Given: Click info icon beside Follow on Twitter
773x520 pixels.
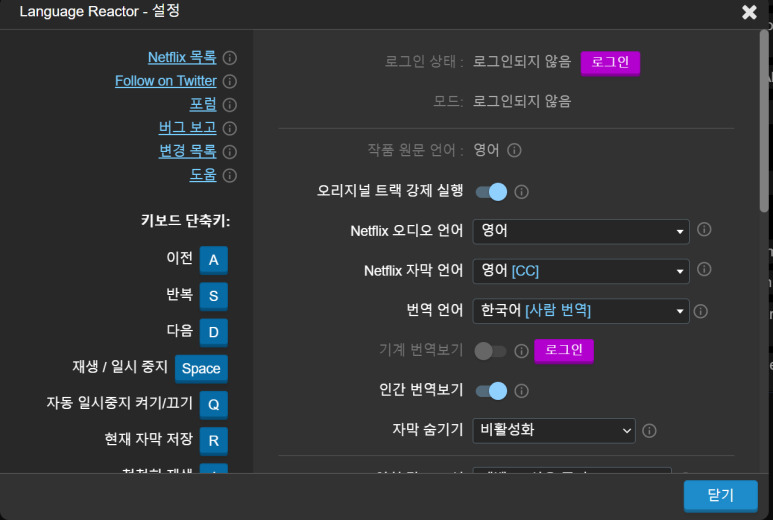Looking at the screenshot, I should pyautogui.click(x=229, y=81).
